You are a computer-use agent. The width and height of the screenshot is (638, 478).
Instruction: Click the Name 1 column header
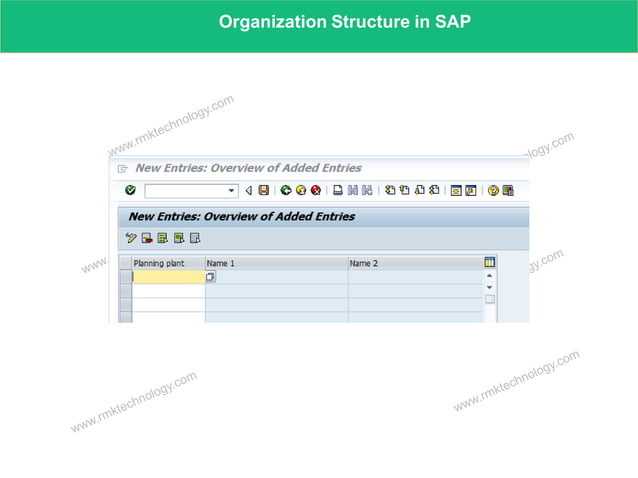click(x=277, y=263)
